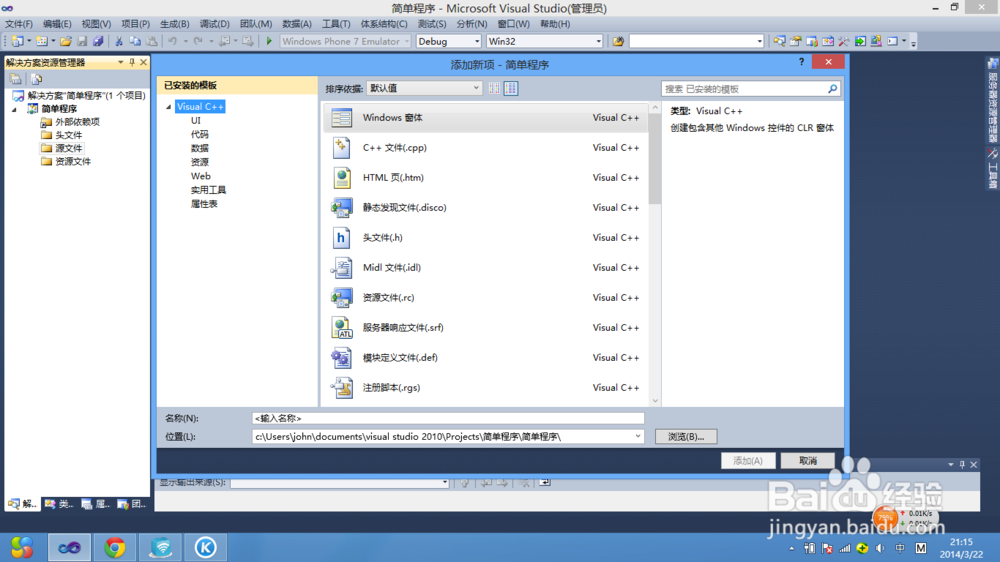Open Chrome from the taskbar
Viewport: 1000px width, 562px height.
pyautogui.click(x=115, y=547)
